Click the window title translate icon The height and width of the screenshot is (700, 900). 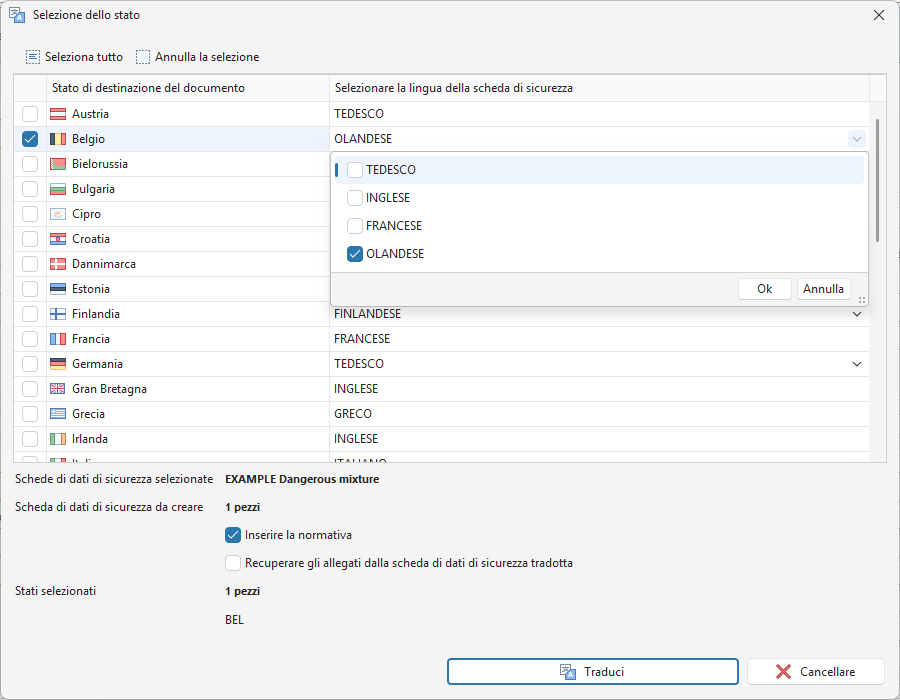pyautogui.click(x=17, y=15)
